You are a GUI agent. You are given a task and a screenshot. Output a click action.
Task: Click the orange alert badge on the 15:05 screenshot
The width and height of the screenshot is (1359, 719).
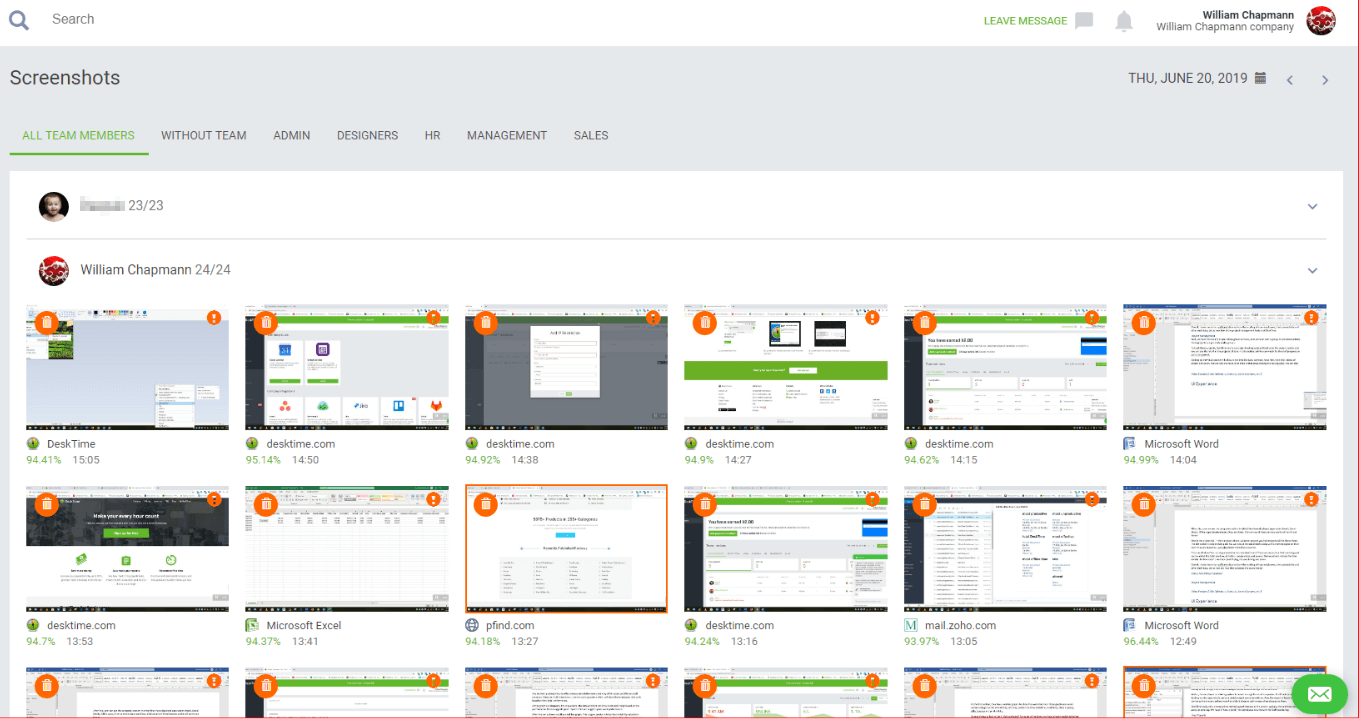pyautogui.click(x=214, y=317)
